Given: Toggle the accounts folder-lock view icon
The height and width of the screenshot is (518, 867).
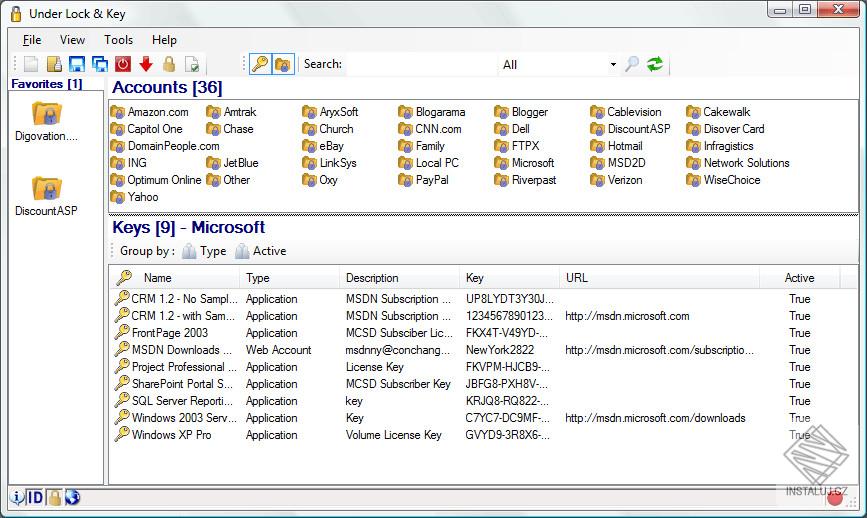Looking at the screenshot, I should pyautogui.click(x=283, y=64).
